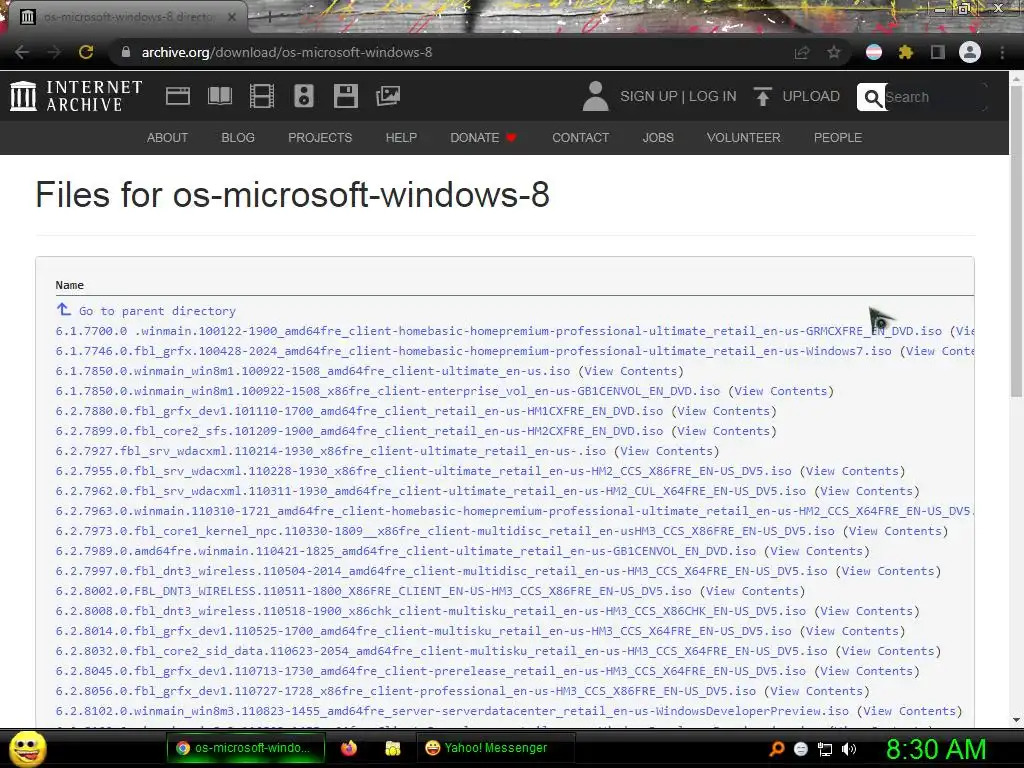Click the SIGN UP link
Screen dimensions: 1024x768
tap(648, 96)
